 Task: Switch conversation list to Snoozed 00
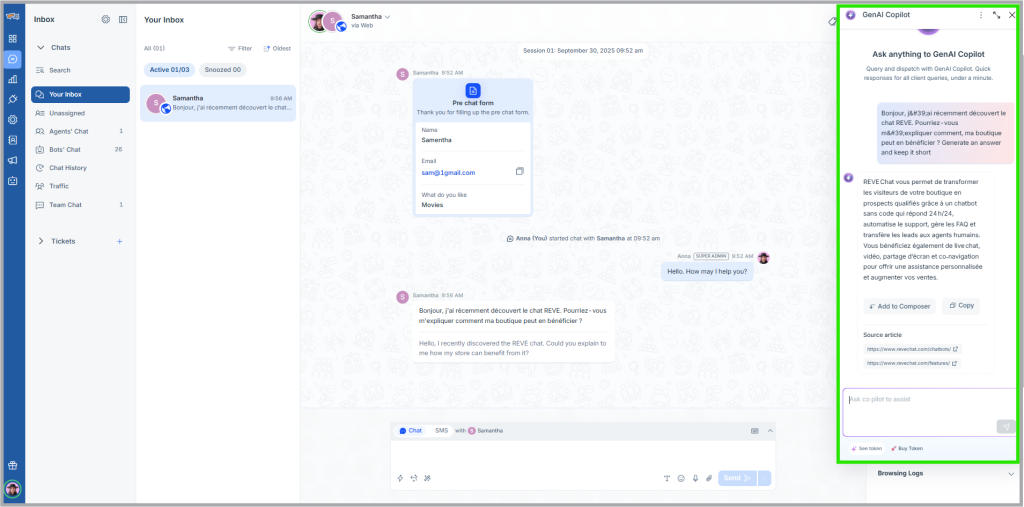(222, 69)
